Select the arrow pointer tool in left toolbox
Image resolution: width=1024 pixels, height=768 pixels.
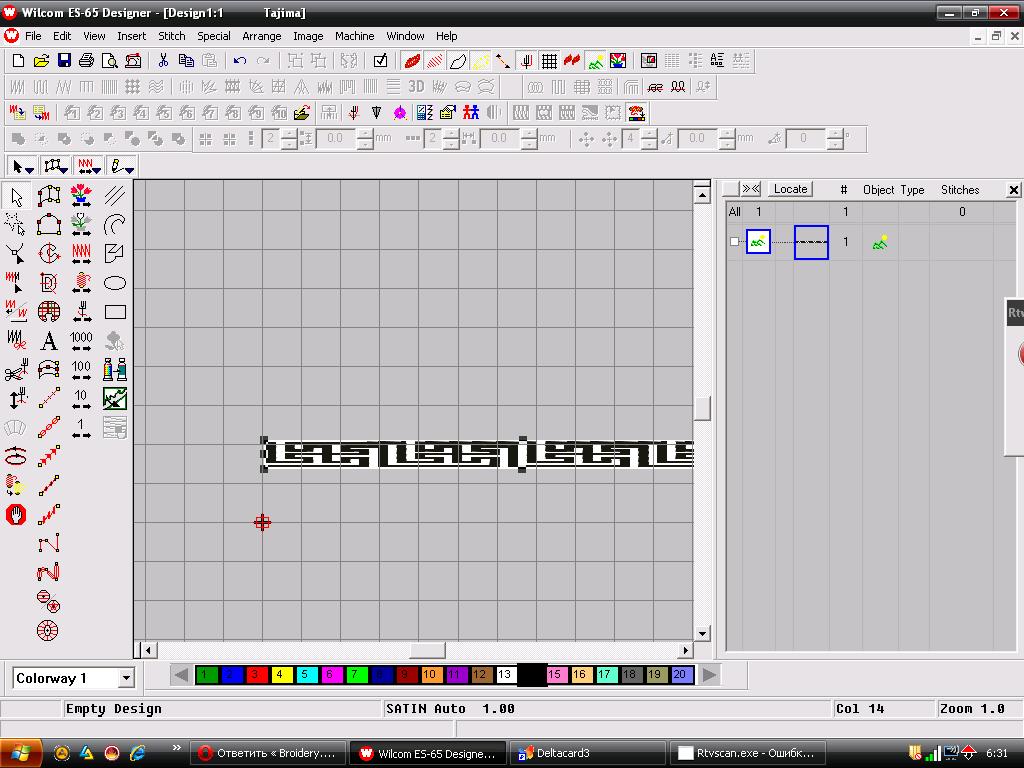pos(17,197)
